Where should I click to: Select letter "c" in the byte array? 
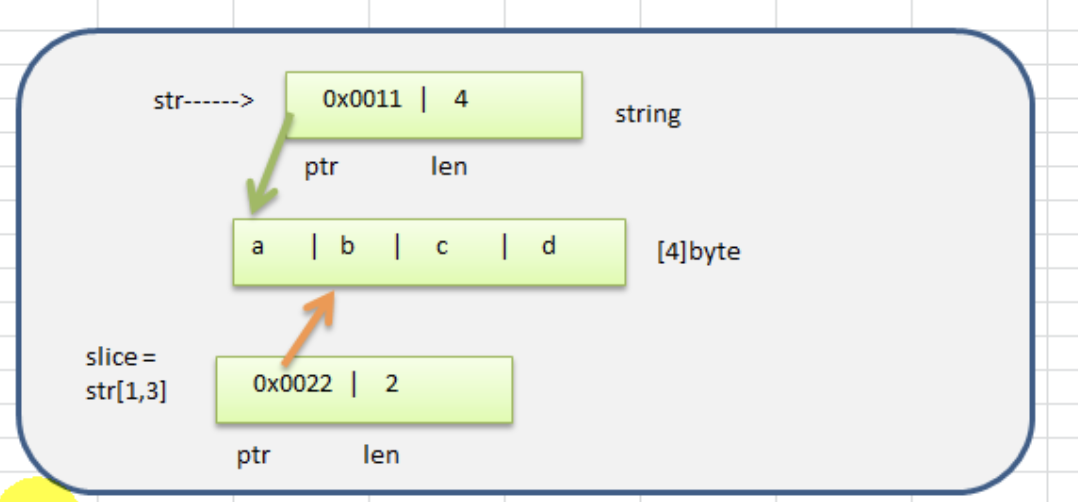click(x=441, y=247)
